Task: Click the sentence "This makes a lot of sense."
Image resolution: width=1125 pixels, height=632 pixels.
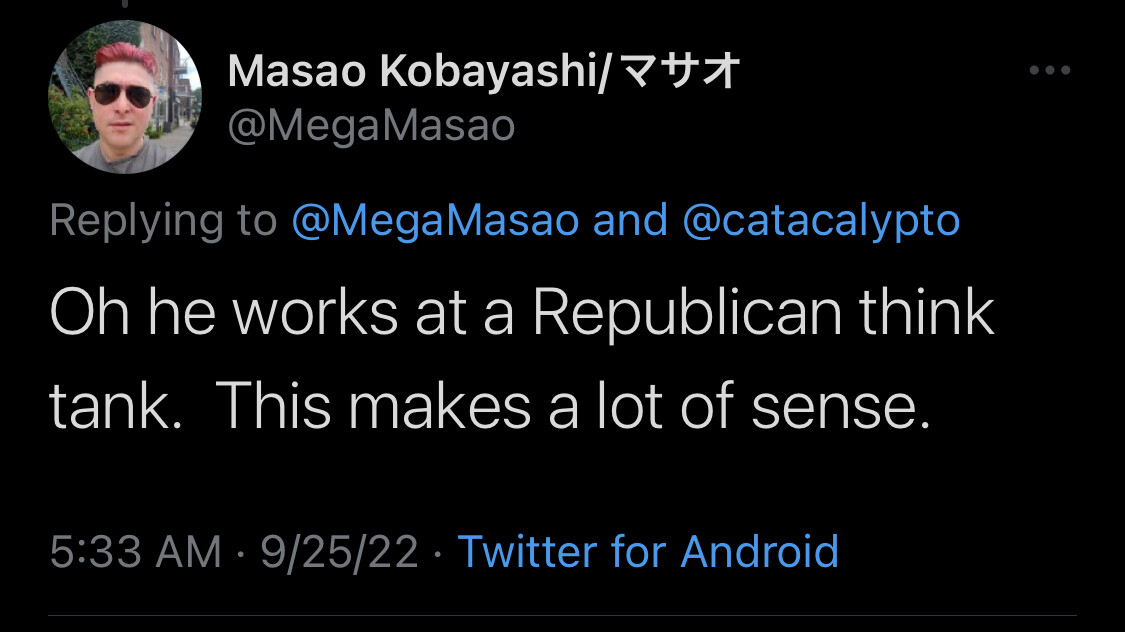Action: pos(572,407)
